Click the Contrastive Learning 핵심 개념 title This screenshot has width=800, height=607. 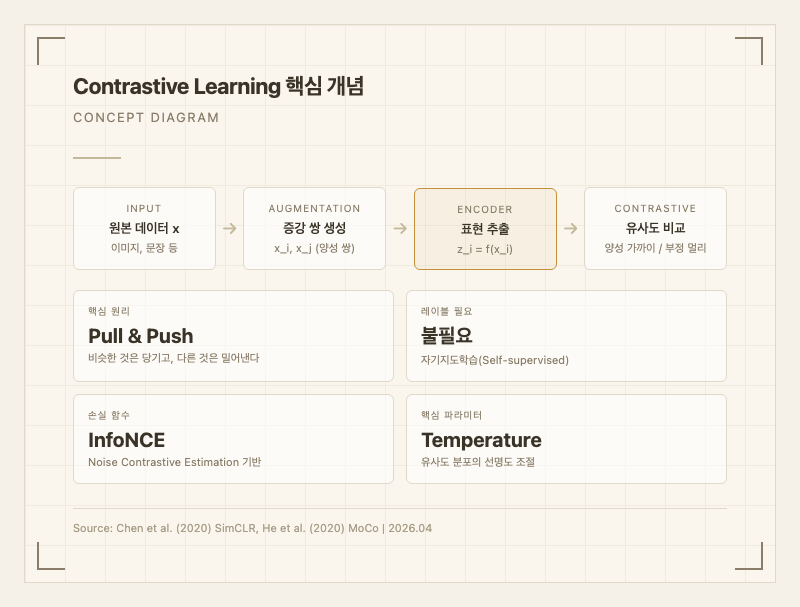(218, 87)
